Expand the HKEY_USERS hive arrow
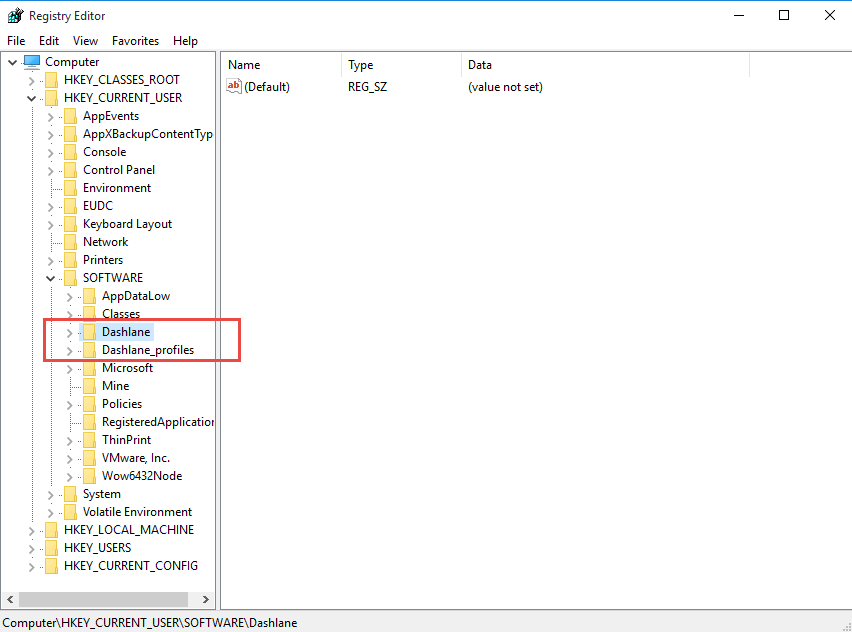 (x=31, y=548)
